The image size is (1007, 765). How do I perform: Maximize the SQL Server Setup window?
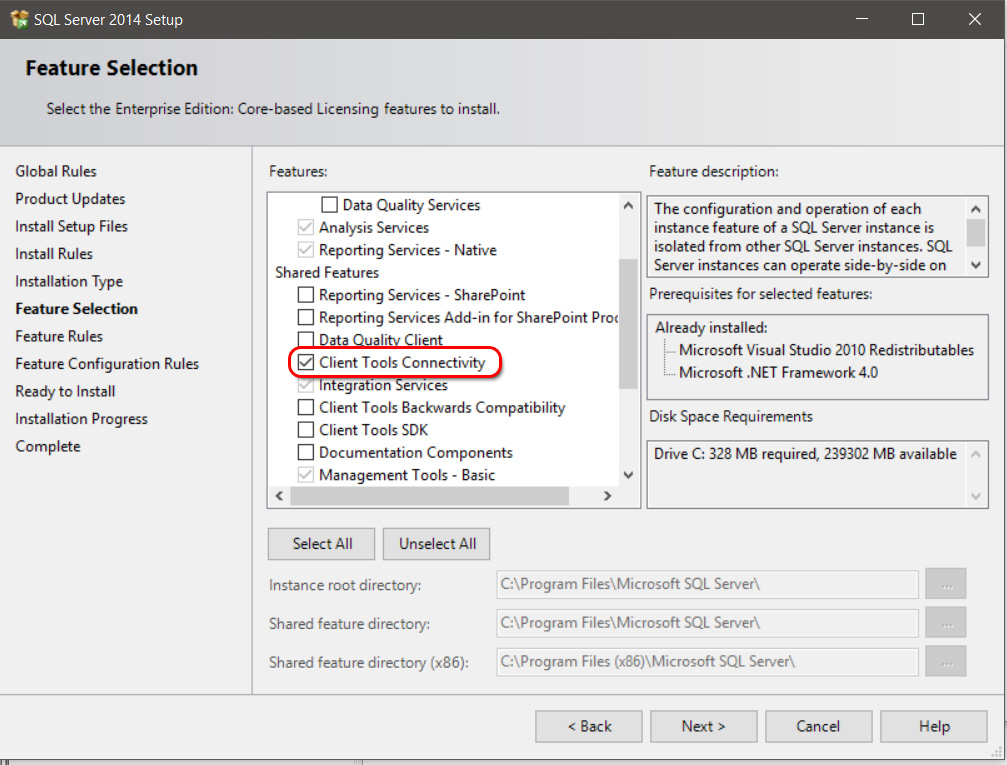918,19
